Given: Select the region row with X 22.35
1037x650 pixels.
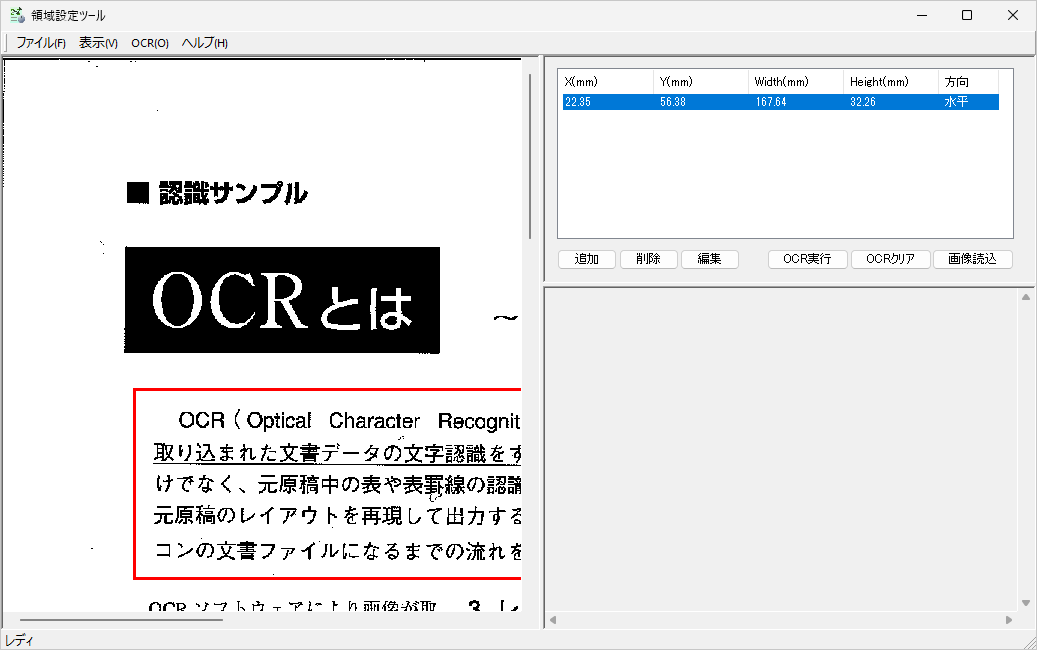Looking at the screenshot, I should click(x=780, y=102).
